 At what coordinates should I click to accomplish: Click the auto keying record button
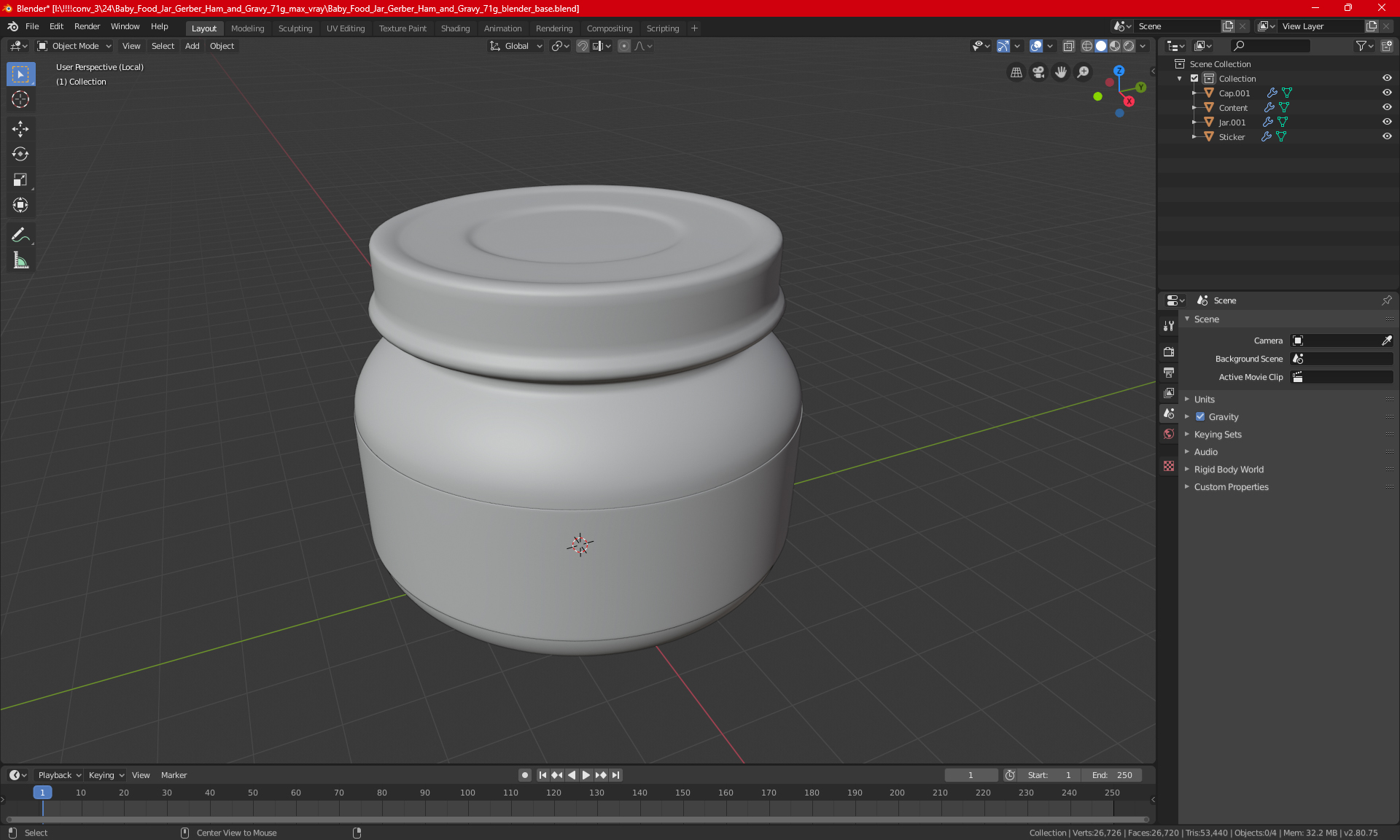pos(524,775)
